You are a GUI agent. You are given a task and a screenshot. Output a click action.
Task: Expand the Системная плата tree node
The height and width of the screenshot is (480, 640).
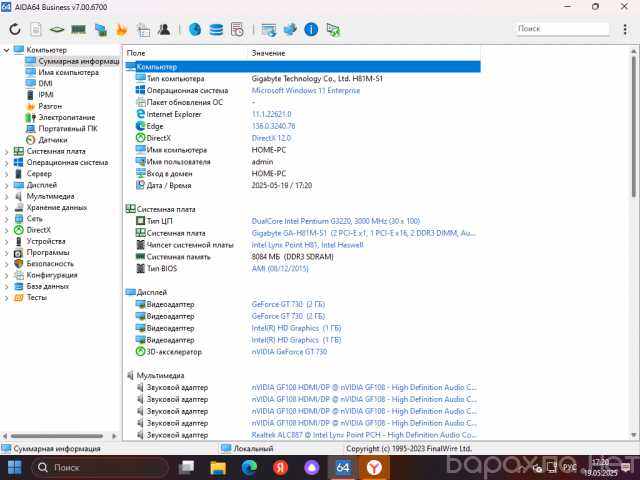(6, 151)
